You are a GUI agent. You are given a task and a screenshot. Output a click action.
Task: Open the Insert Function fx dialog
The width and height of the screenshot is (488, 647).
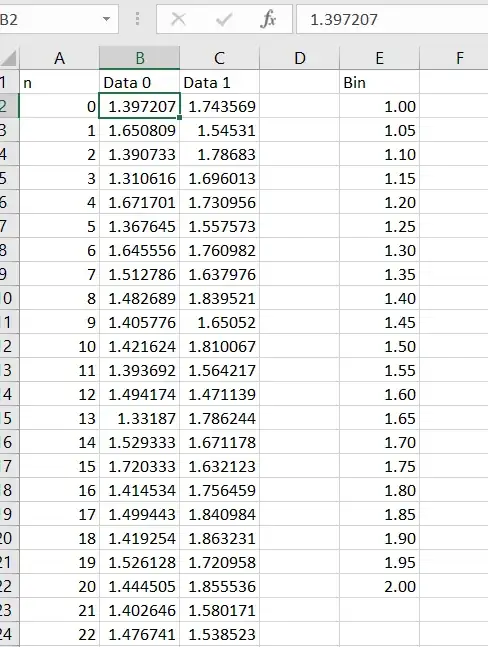[268, 19]
